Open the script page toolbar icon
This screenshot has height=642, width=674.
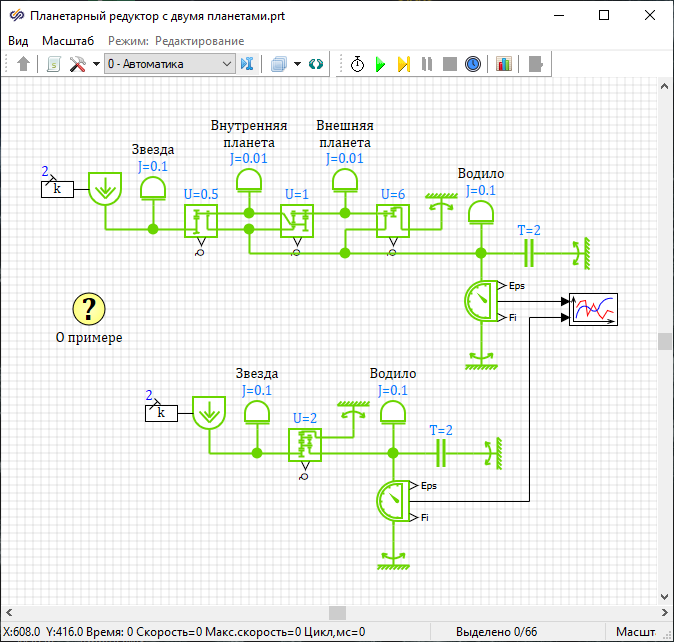coord(53,64)
